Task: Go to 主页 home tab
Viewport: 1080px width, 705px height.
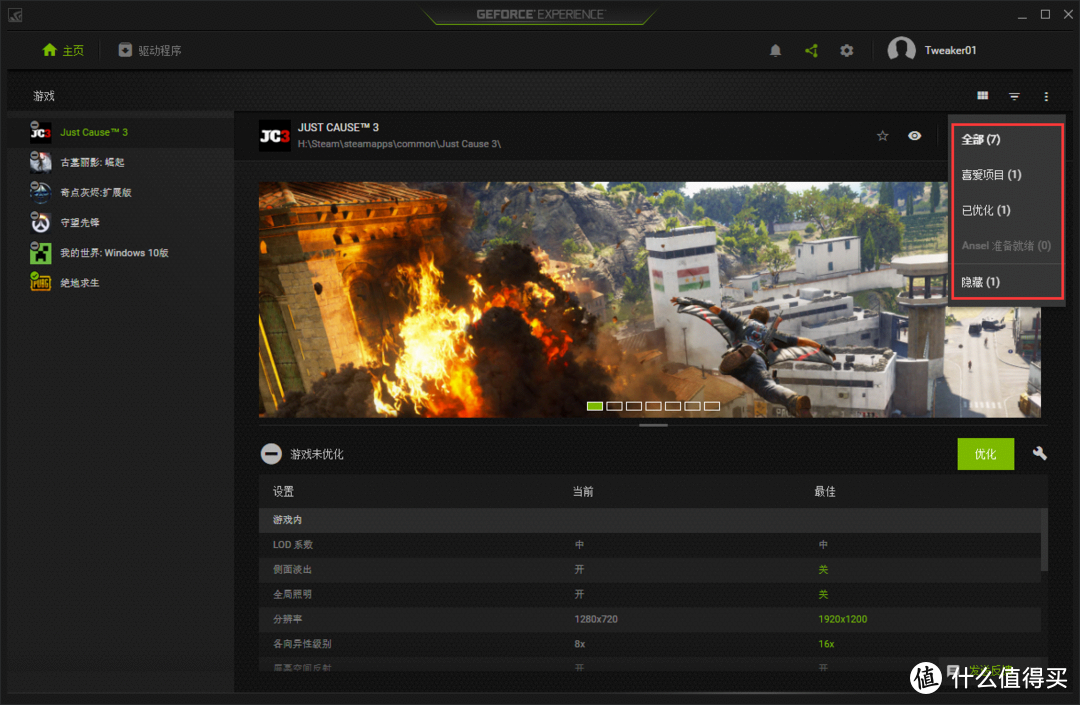Action: [x=63, y=50]
